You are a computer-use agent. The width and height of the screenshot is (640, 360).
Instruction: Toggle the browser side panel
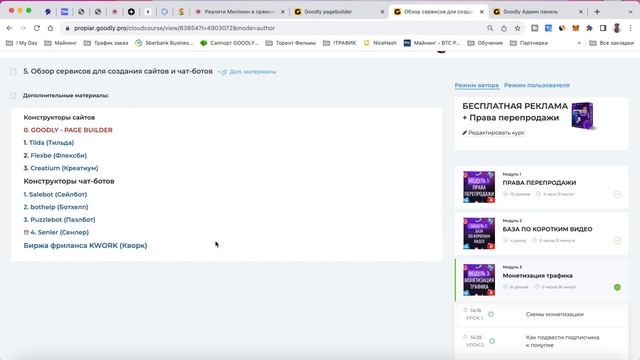point(603,28)
